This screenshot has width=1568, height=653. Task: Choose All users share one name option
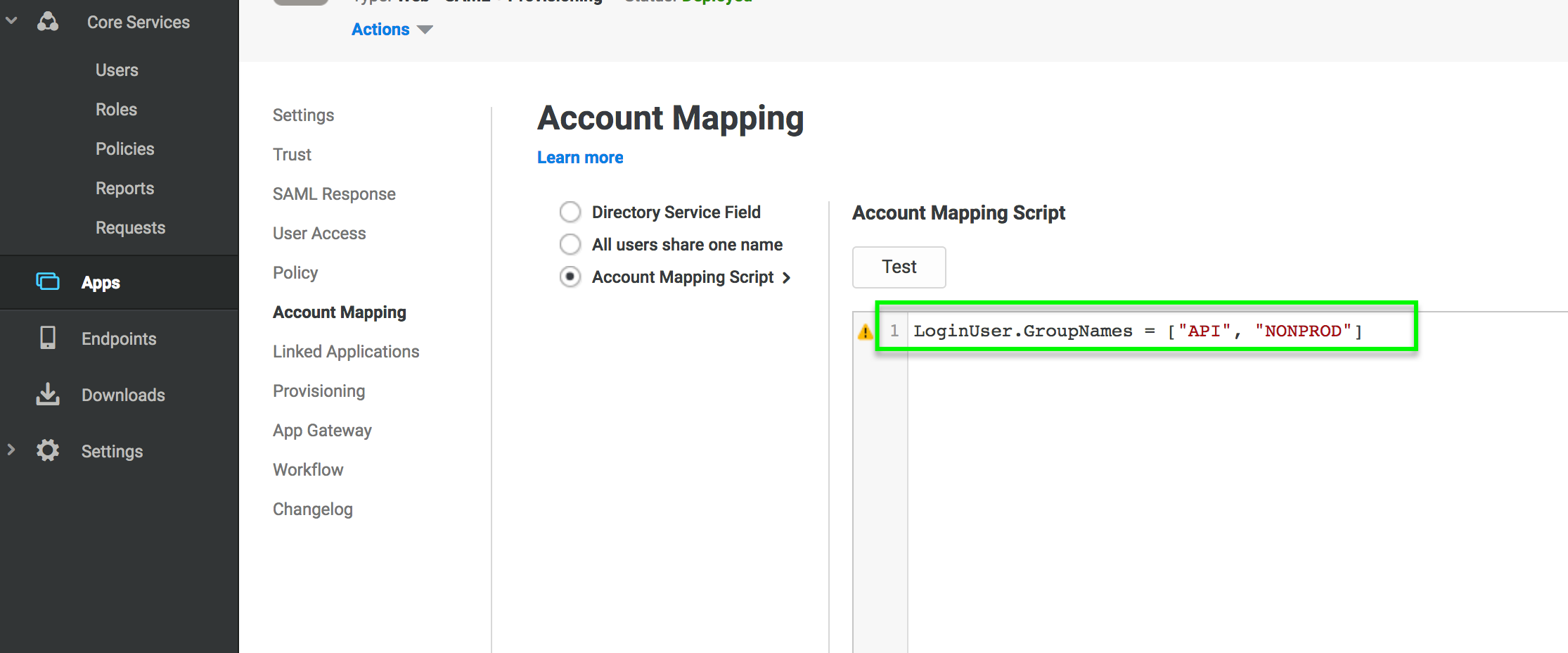(570, 244)
